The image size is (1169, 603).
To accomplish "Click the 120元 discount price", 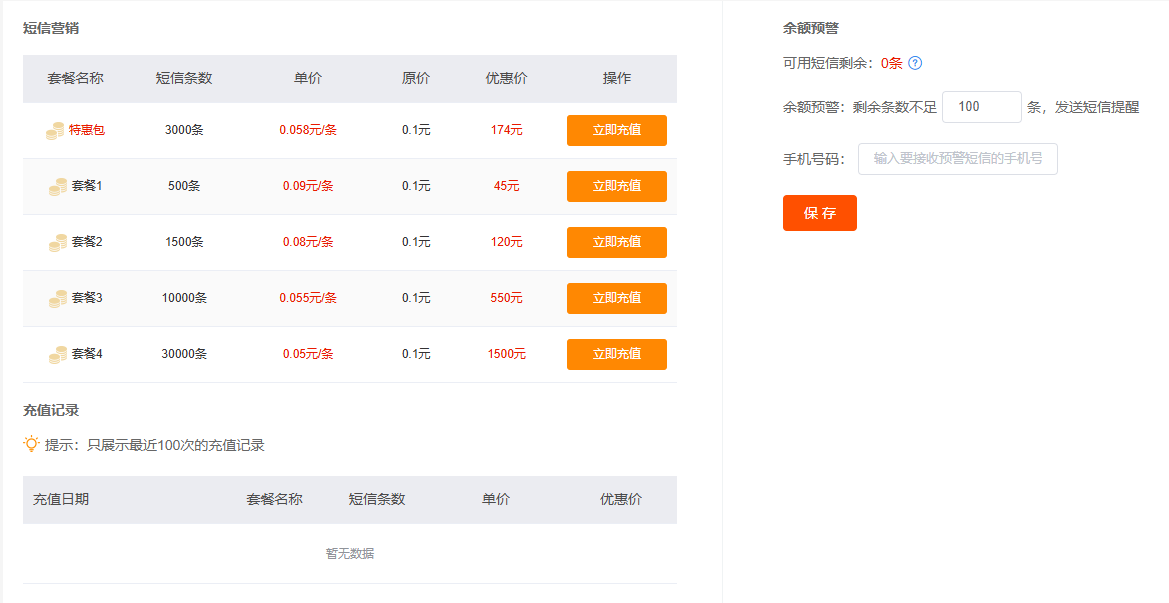I will 506,241.
